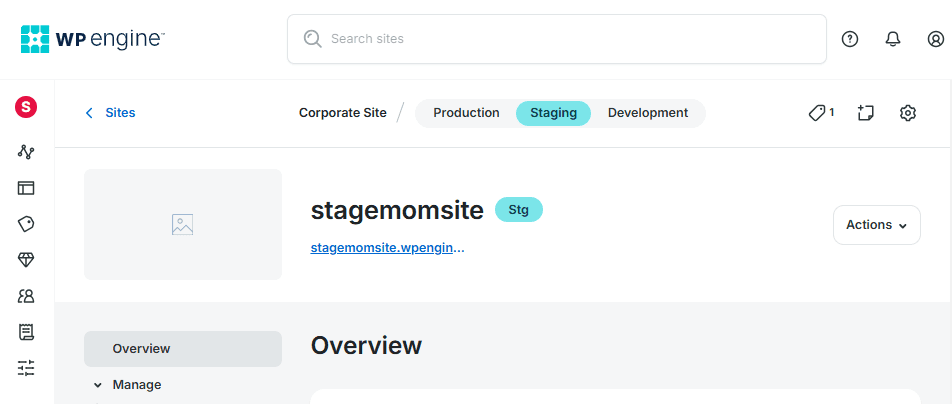Open the sites layout sidebar icon
This screenshot has width=952, height=404.
pyautogui.click(x=26, y=188)
